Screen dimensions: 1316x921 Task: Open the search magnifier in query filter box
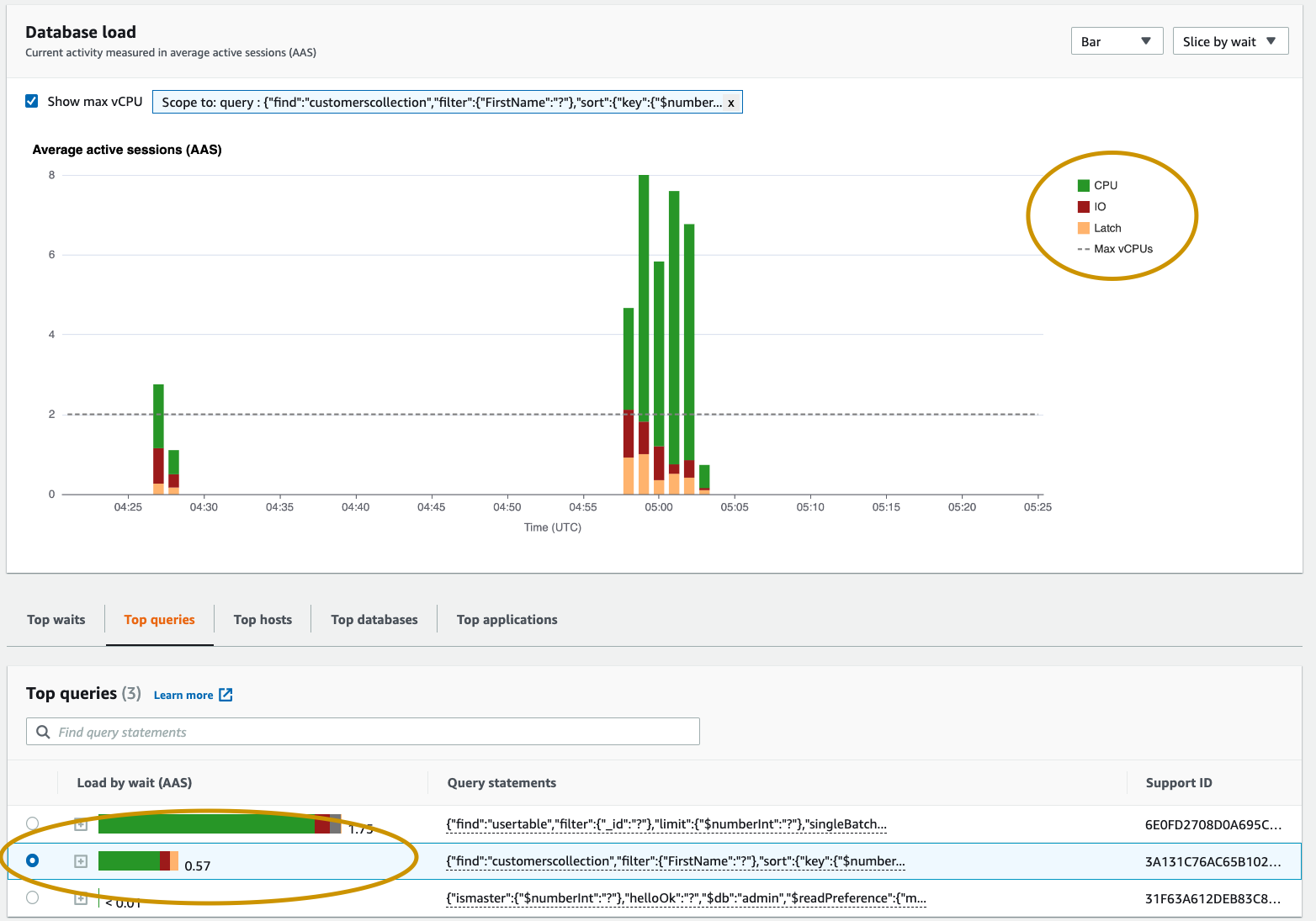[x=43, y=731]
